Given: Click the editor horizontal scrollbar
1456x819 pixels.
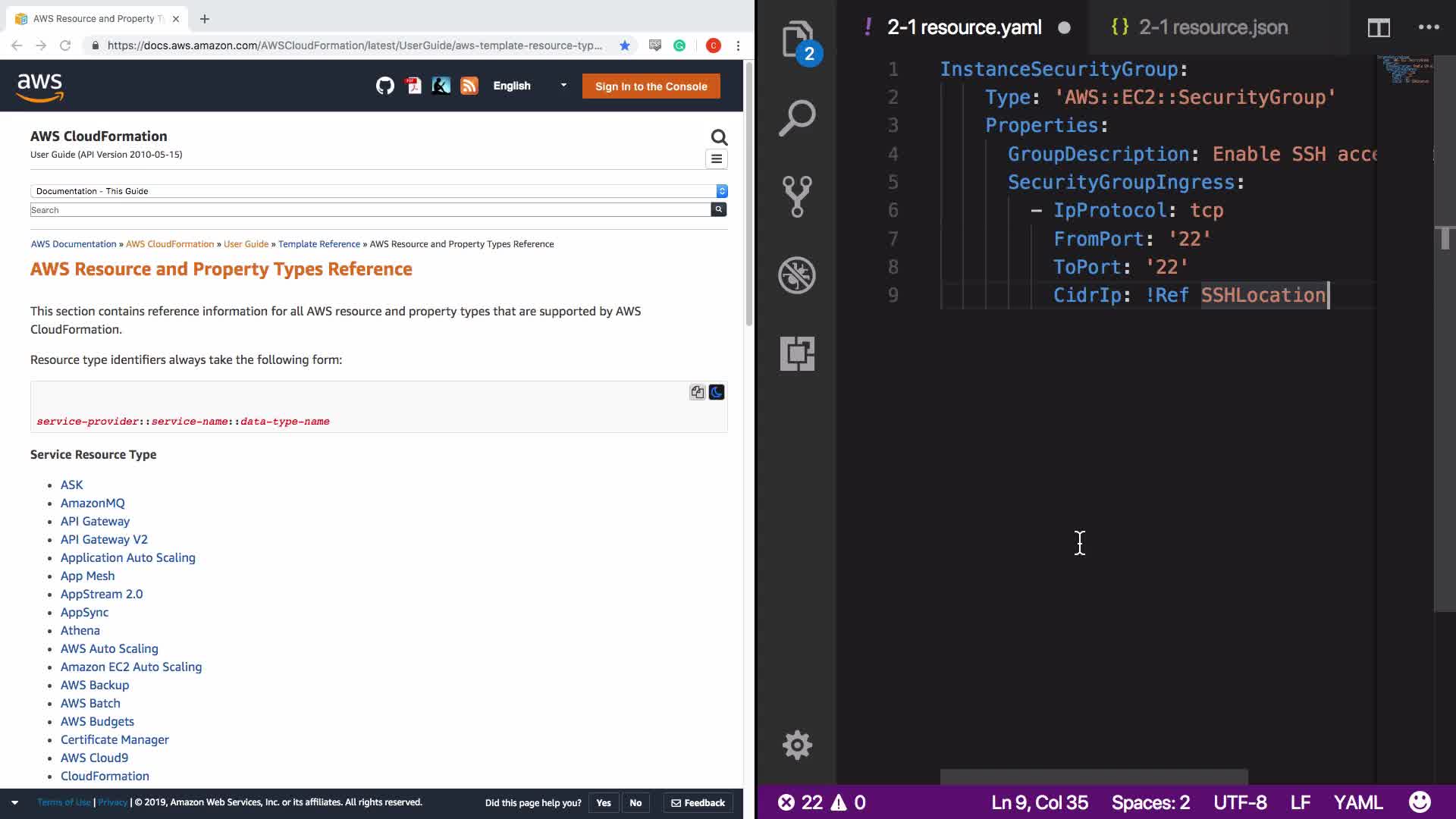Looking at the screenshot, I should 1094,777.
